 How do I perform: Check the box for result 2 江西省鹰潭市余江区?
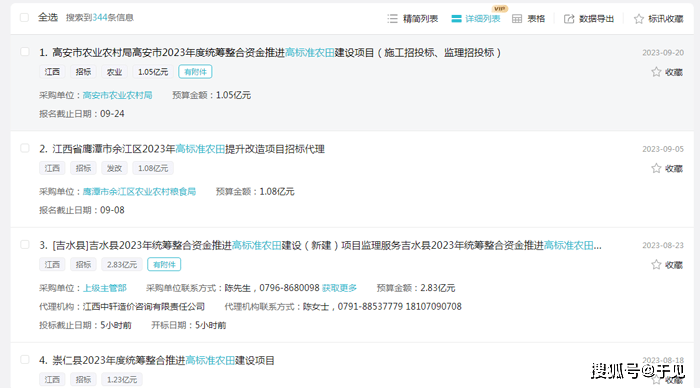pos(25,148)
